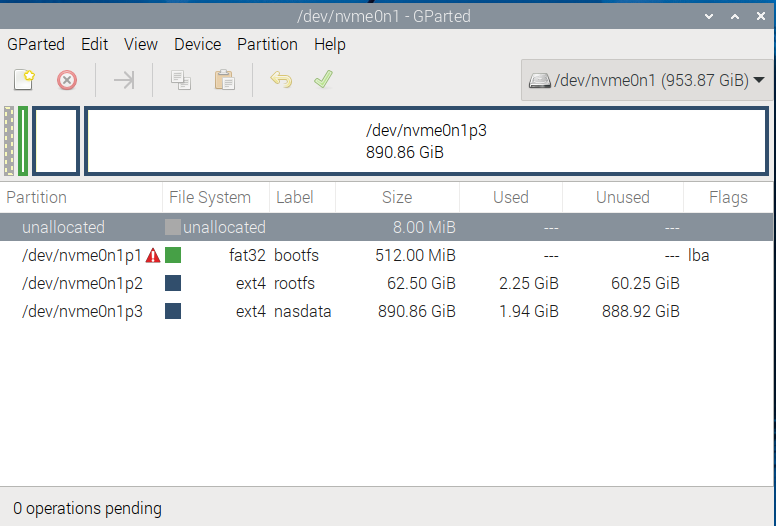Image resolution: width=776 pixels, height=526 pixels.
Task: Open the GParted menu
Action: 36,45
